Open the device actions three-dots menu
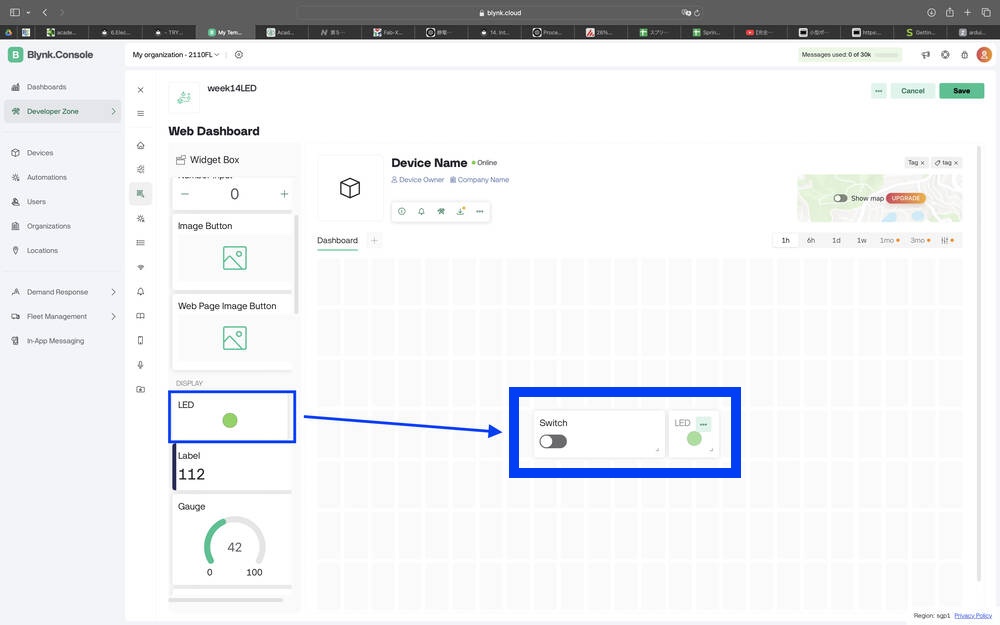Viewport: 1000px width, 625px height. pyautogui.click(x=480, y=211)
